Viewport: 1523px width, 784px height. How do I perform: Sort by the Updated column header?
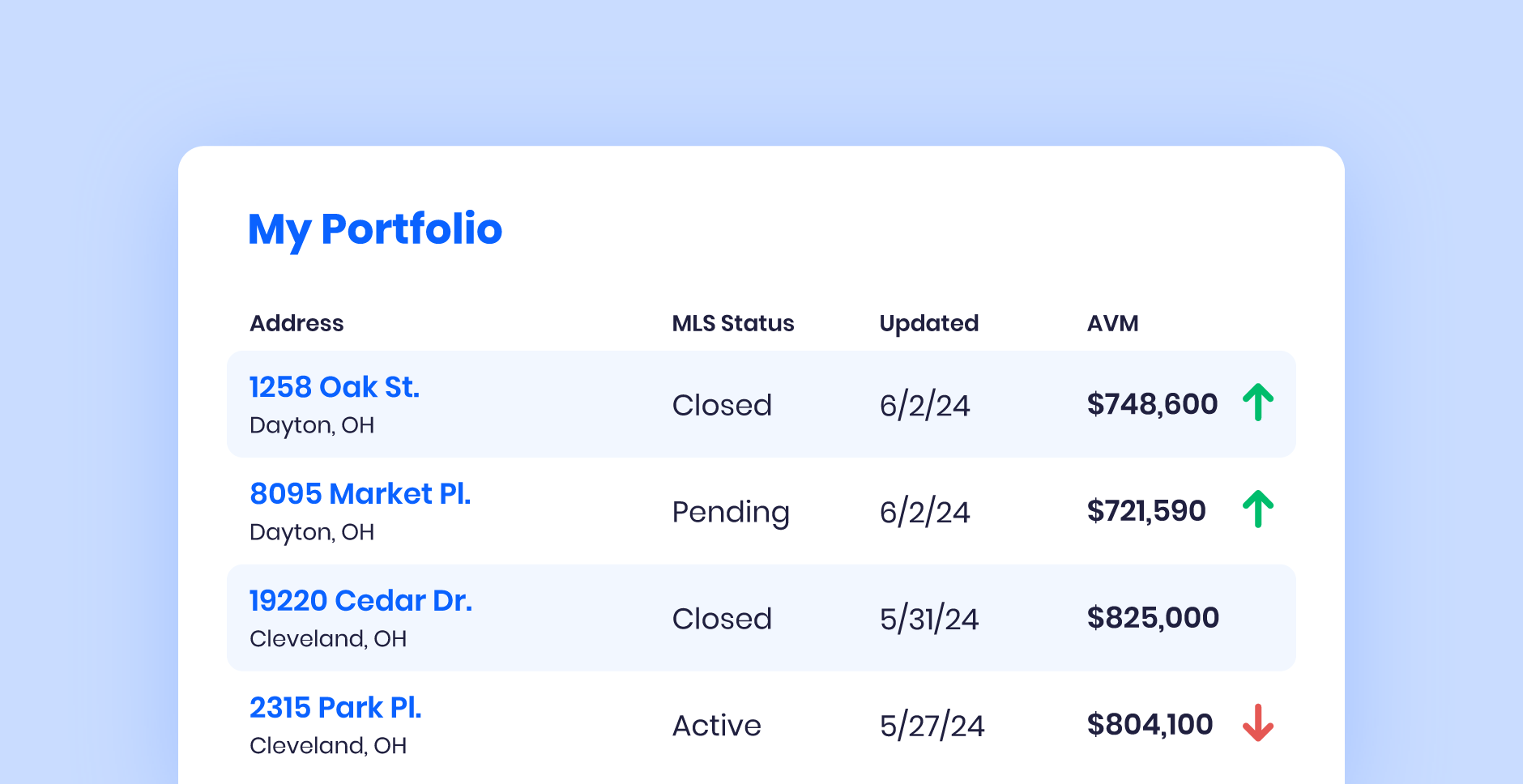tap(928, 323)
